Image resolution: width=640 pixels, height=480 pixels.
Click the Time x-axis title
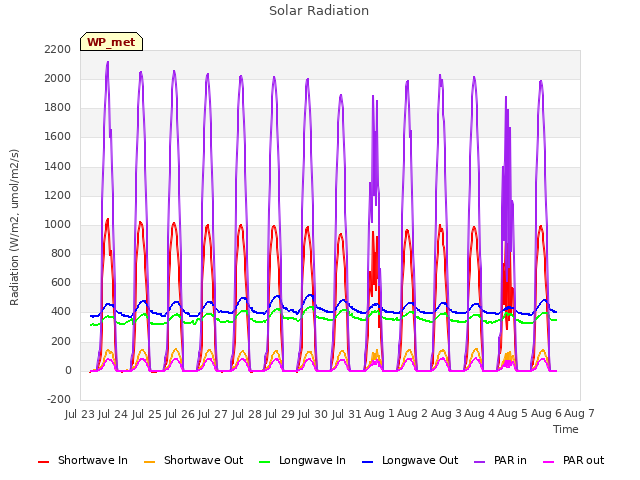pos(566,429)
